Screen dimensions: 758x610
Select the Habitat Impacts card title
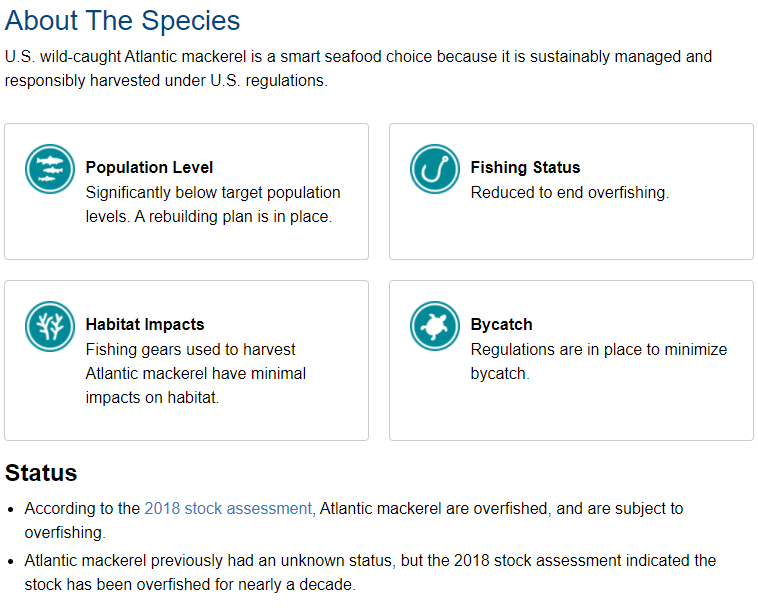[x=145, y=324]
